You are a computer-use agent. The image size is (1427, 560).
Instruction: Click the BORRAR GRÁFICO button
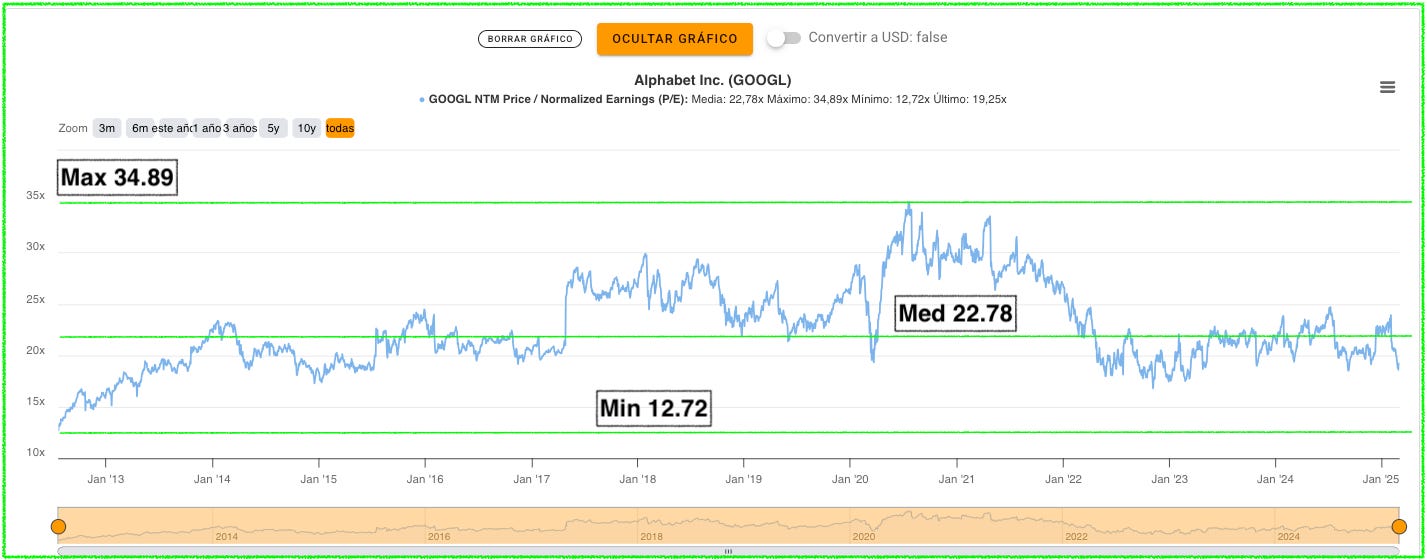[530, 39]
